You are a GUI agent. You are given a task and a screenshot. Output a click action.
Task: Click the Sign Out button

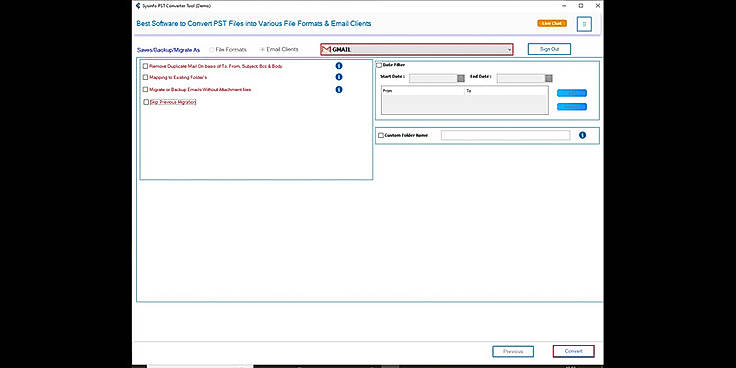tap(549, 49)
